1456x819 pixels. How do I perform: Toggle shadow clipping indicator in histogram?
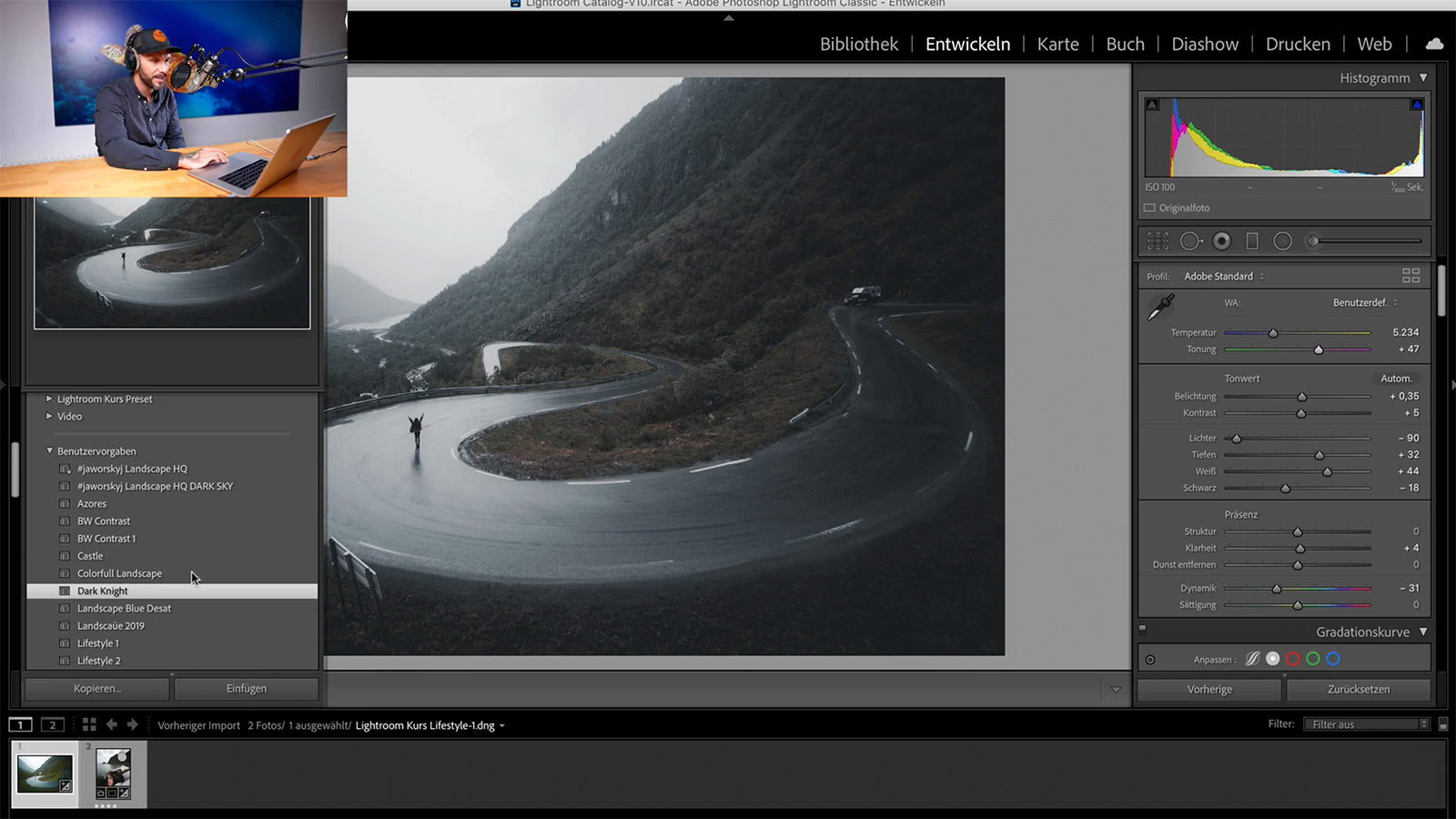(x=1152, y=105)
